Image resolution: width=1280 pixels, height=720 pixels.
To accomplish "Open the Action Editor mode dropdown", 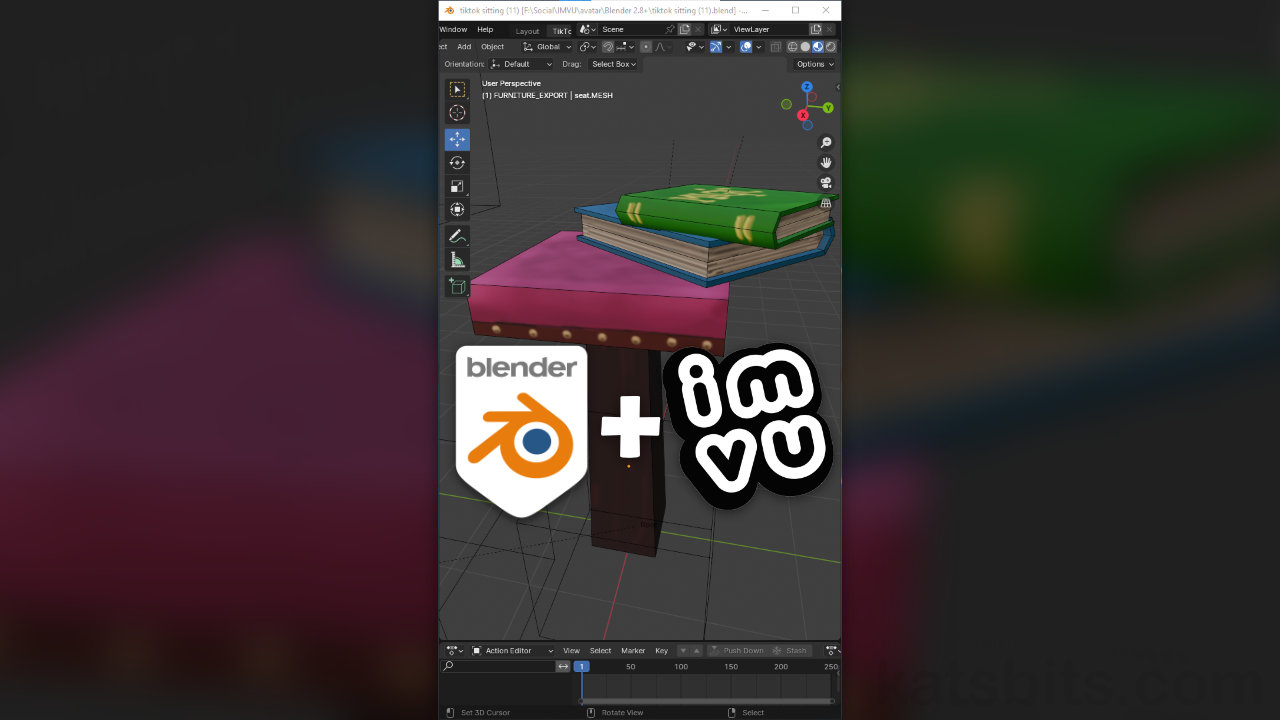I will (512, 651).
